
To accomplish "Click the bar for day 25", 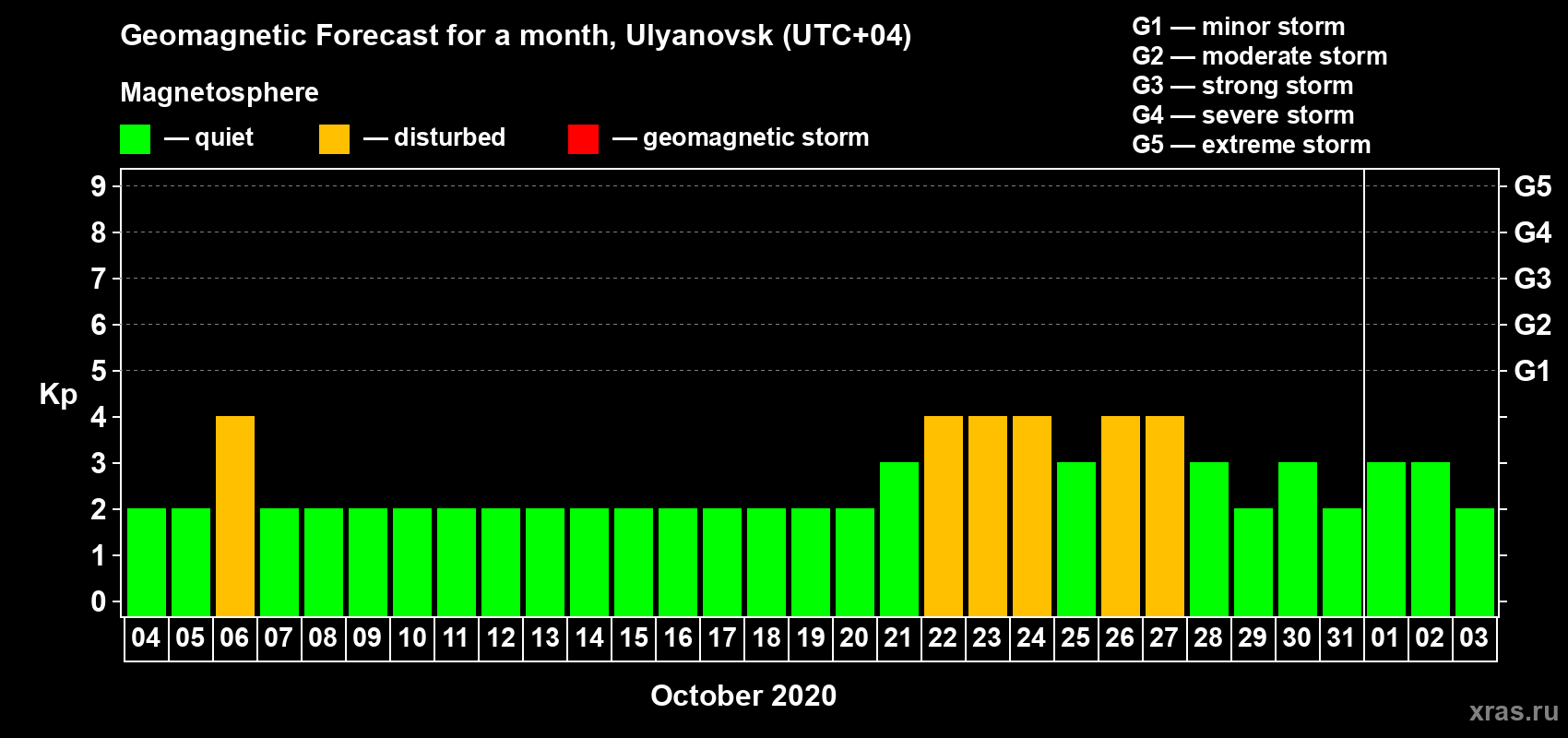I will point(1076,539).
